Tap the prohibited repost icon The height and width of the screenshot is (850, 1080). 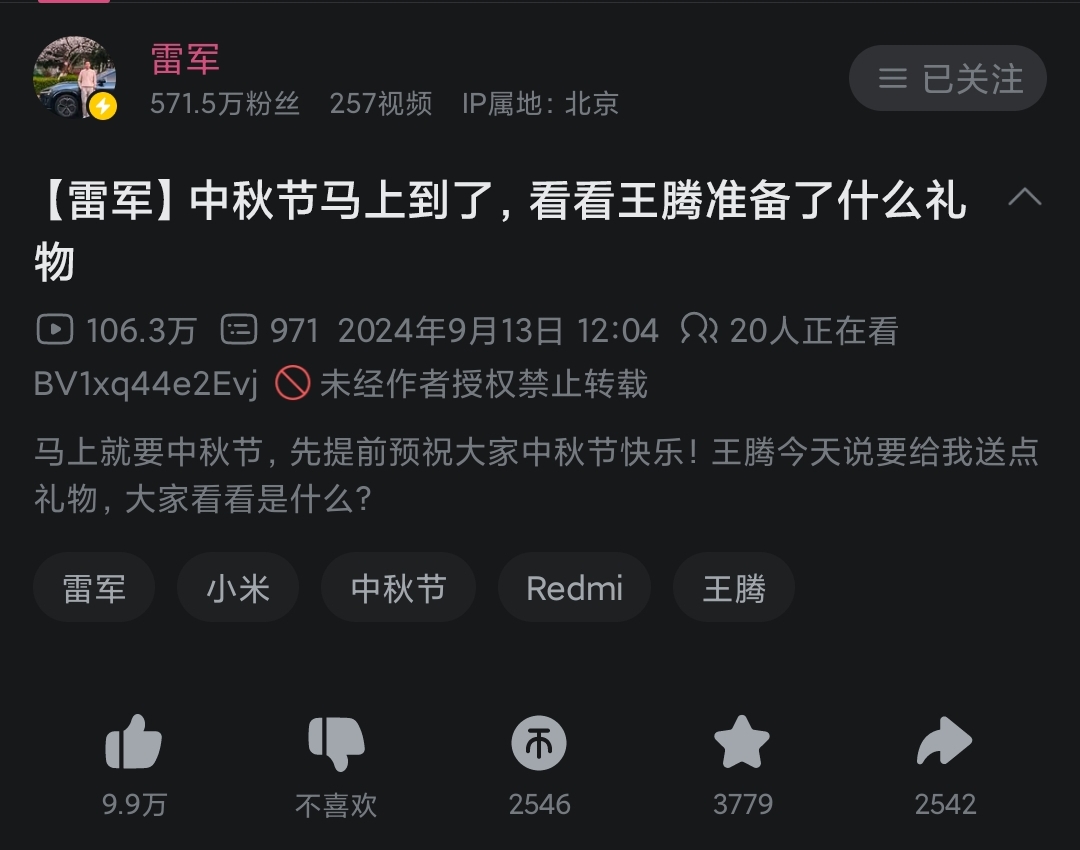(x=293, y=383)
